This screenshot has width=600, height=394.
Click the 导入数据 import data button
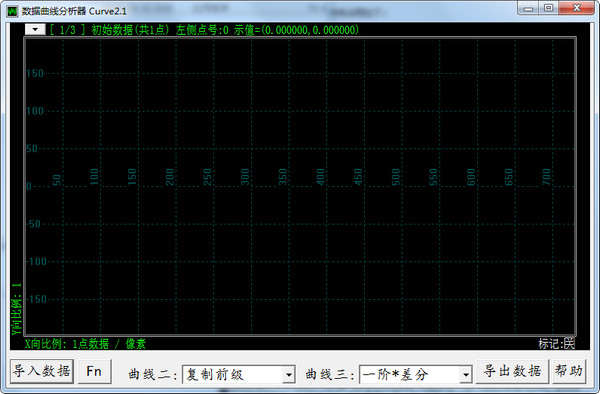click(42, 371)
